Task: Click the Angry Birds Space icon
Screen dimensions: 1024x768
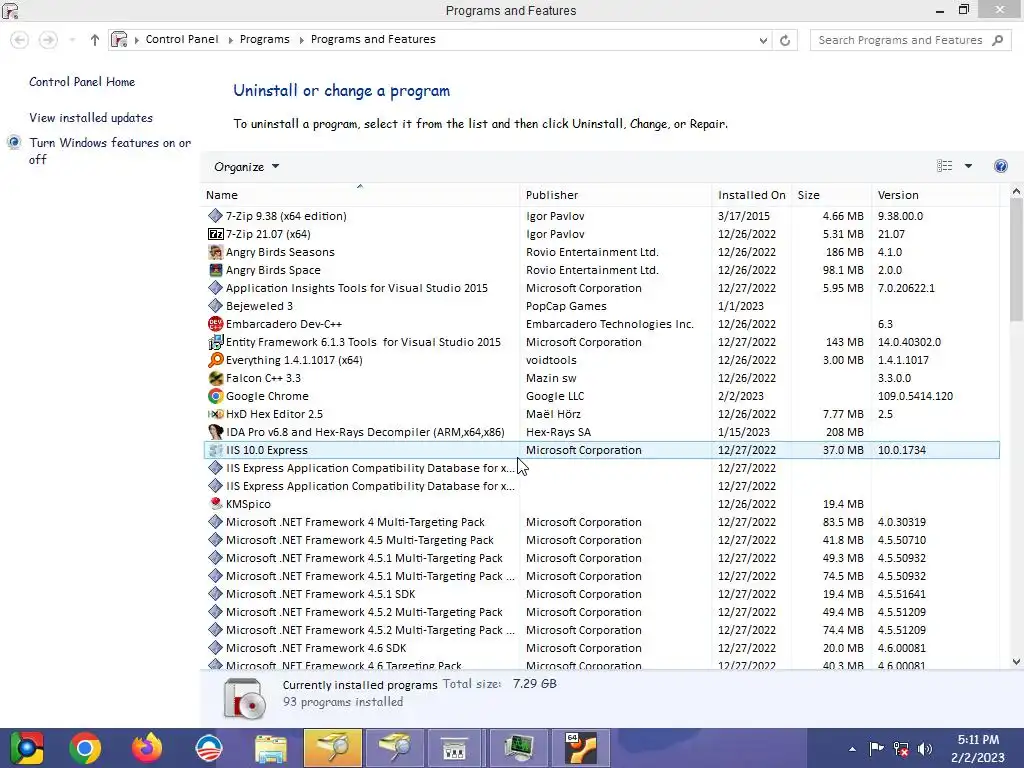Action: 216,270
